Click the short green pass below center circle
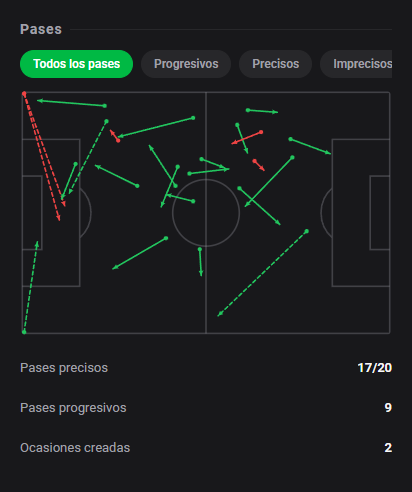The width and height of the screenshot is (412, 492). 200,262
